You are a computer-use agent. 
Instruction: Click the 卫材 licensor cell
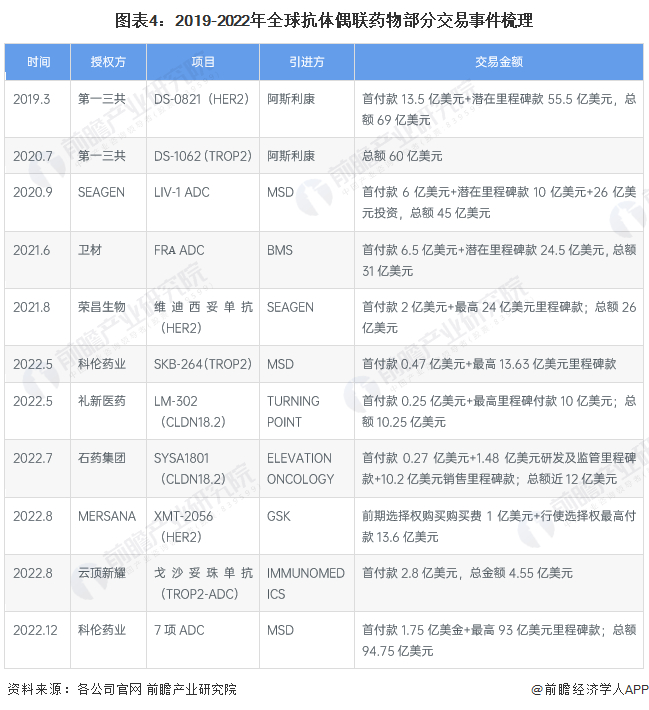[108, 260]
